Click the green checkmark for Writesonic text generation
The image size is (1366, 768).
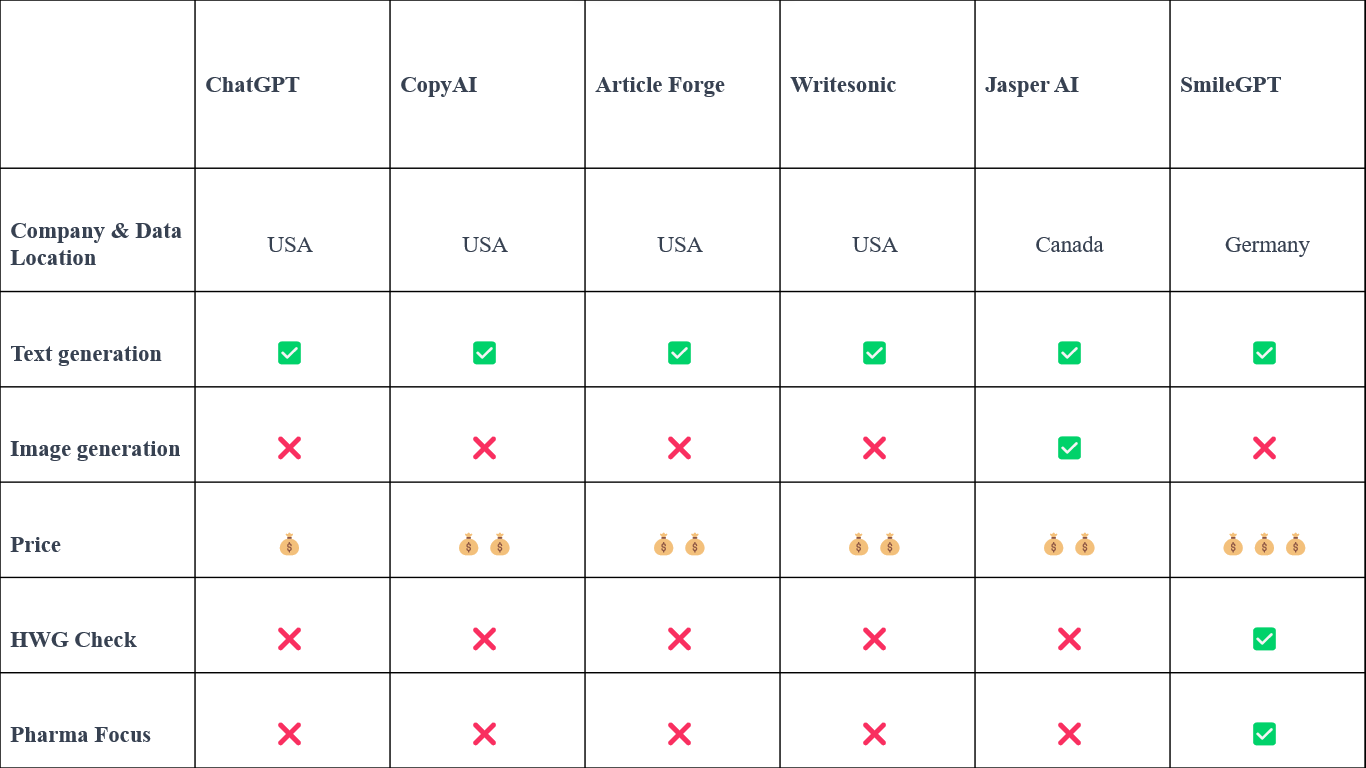click(x=874, y=353)
